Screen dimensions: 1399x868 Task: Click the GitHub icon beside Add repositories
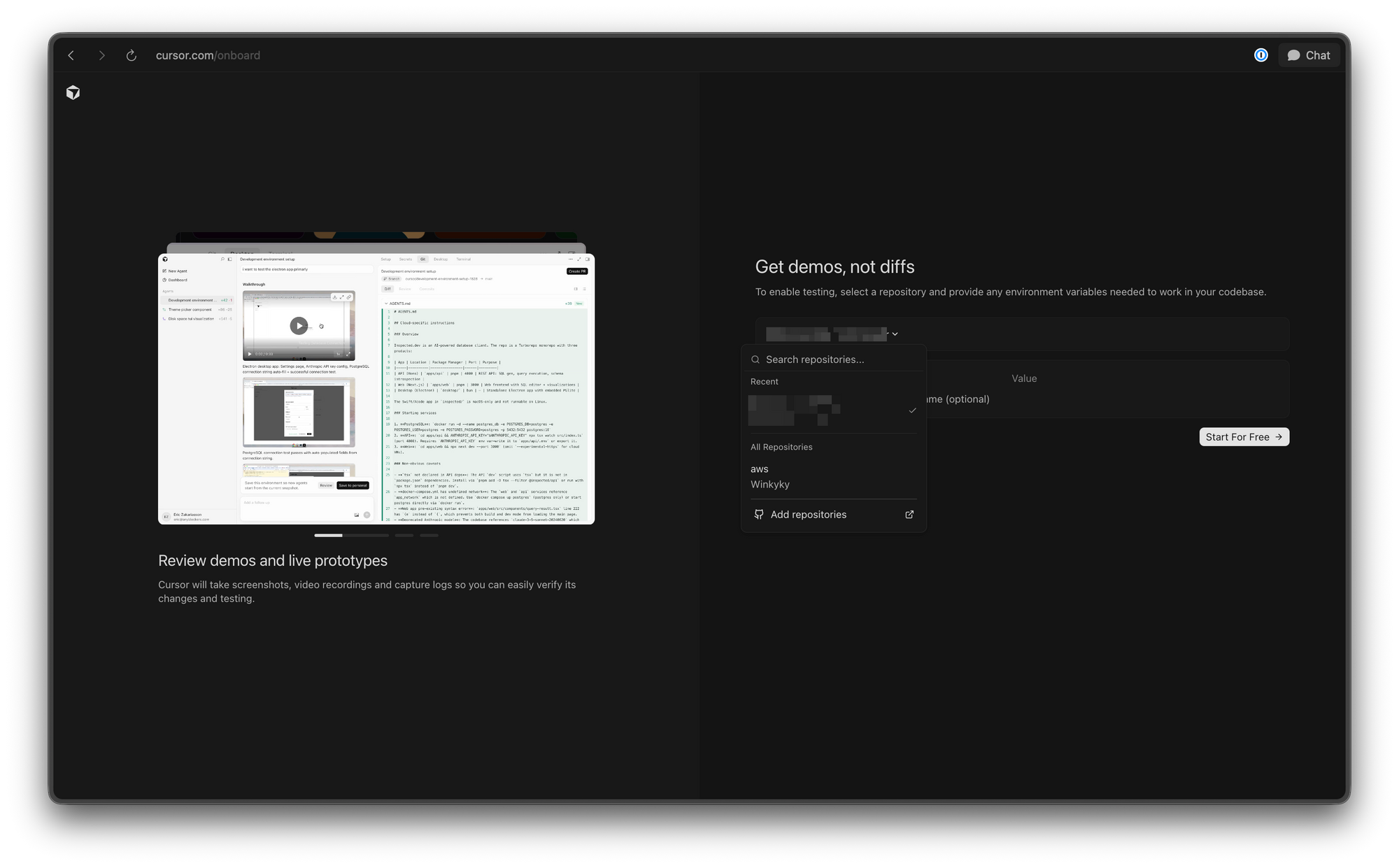pyautogui.click(x=759, y=514)
